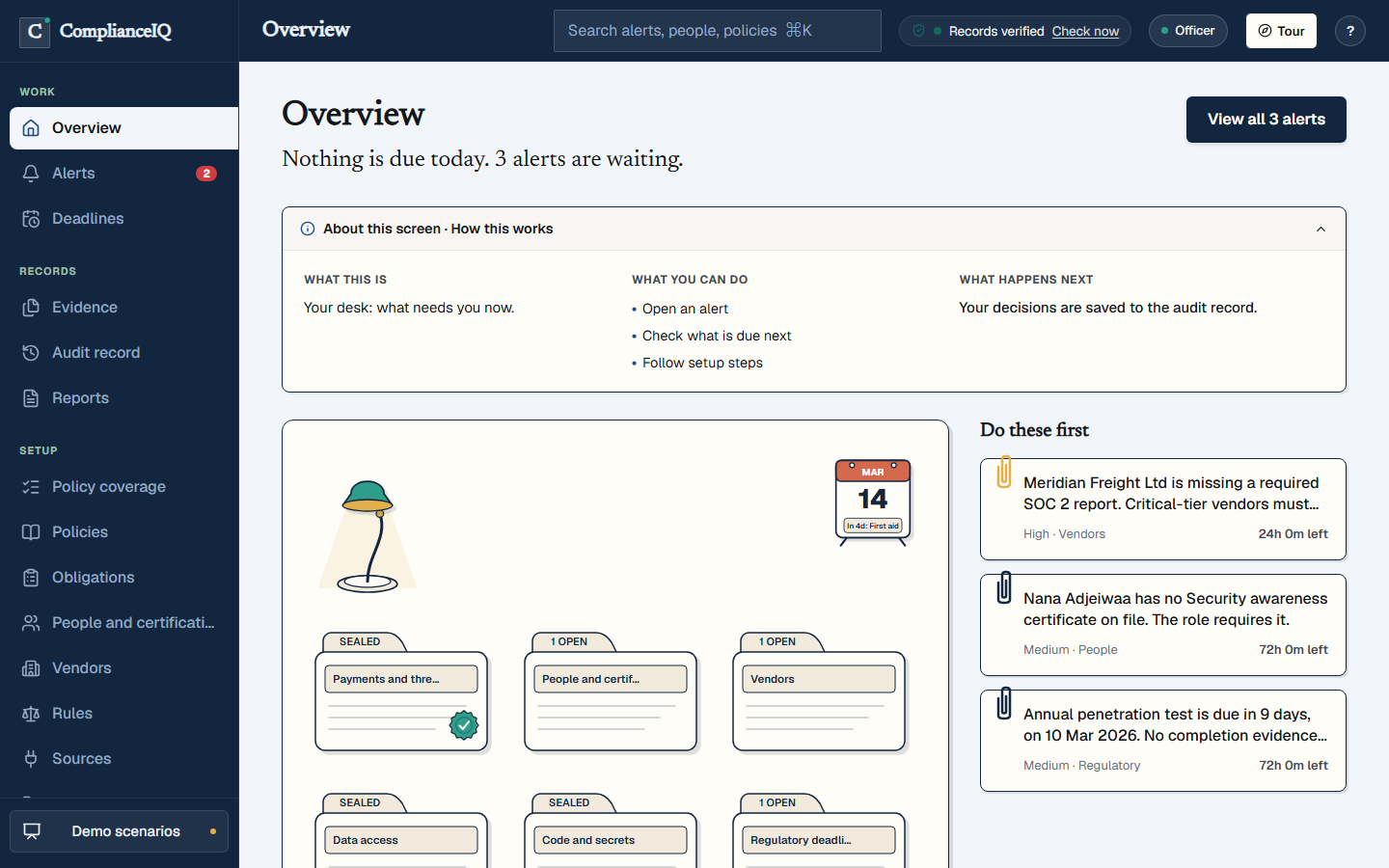Open the Code and secrets sealed folder
This screenshot has width=1389, height=868.
pyautogui.click(x=611, y=830)
